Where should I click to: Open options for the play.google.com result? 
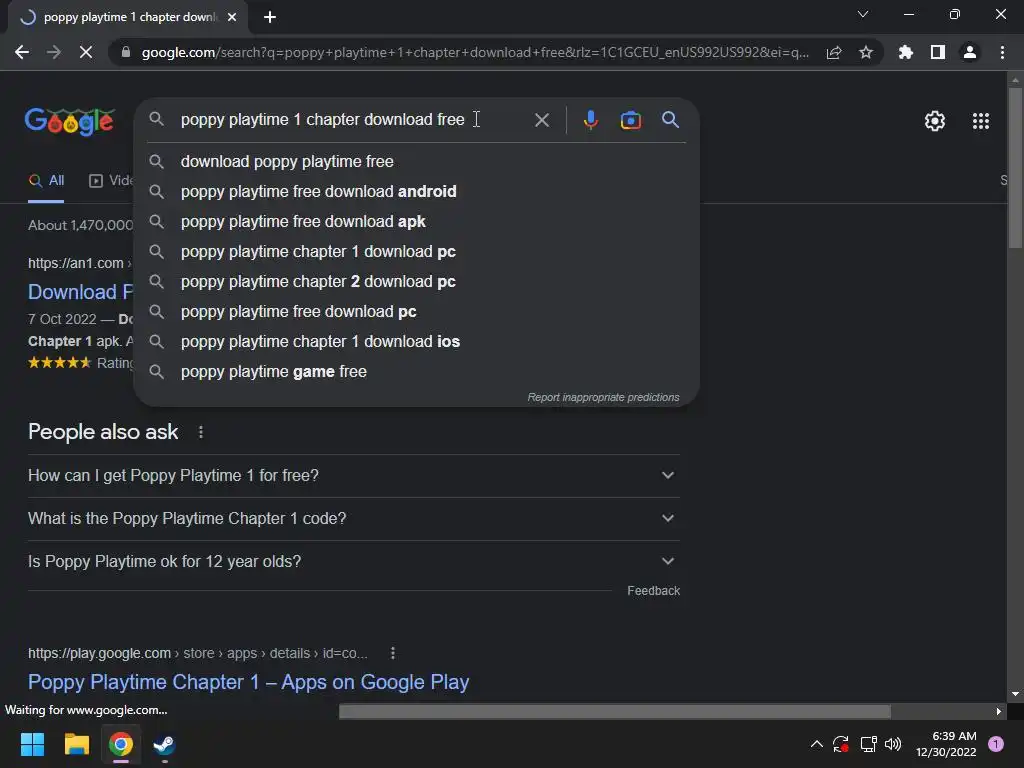[392, 653]
